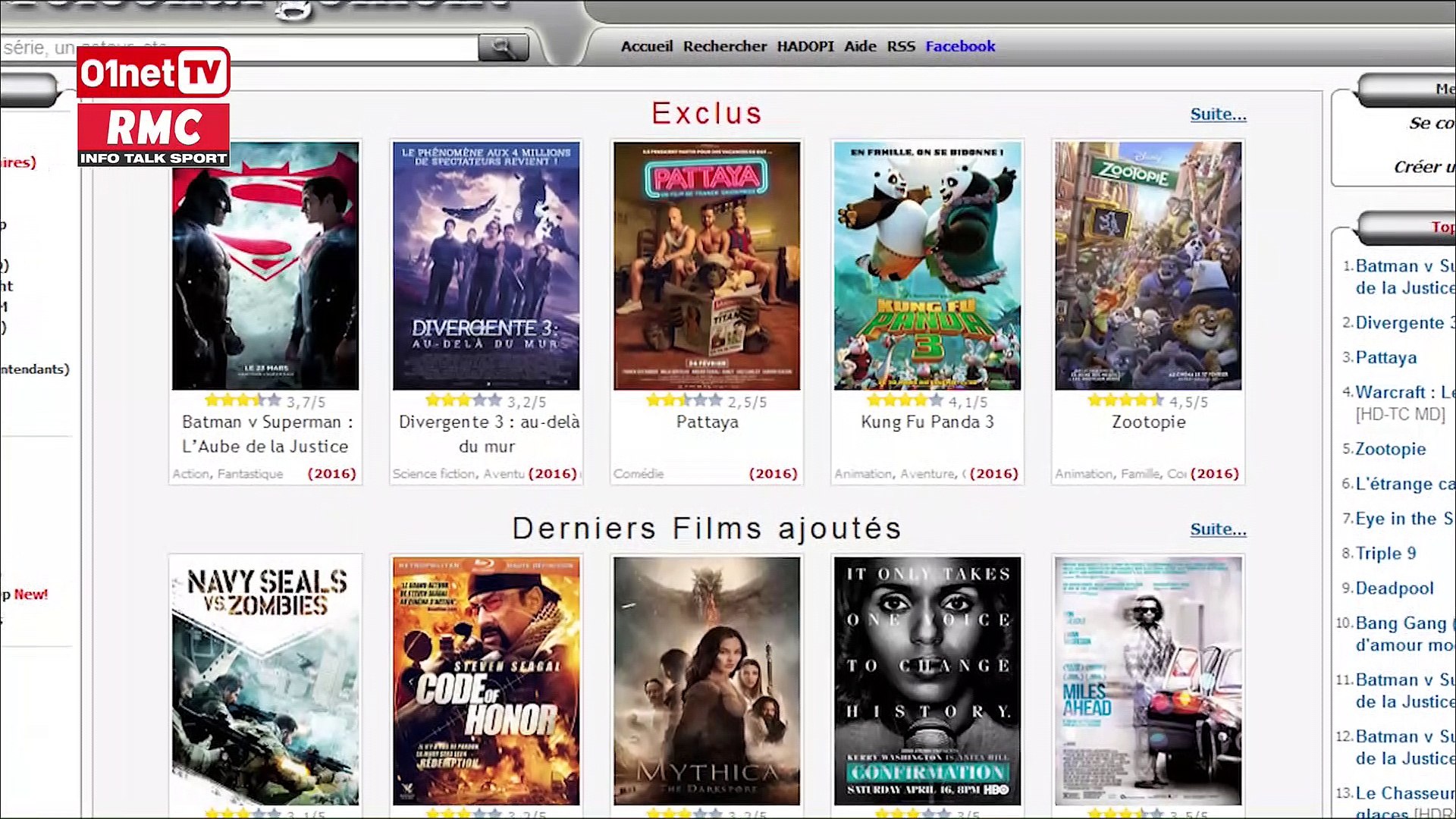Focus the search text field
This screenshot has height=819, width=1456.
pos(239,48)
